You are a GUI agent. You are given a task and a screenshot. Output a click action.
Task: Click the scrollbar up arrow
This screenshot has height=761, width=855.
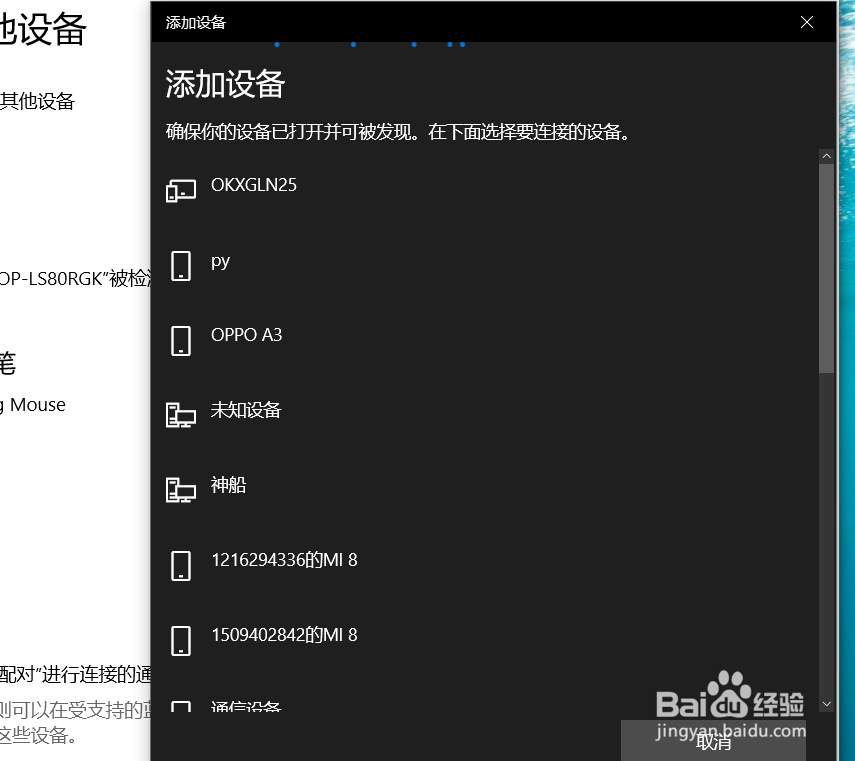coord(827,156)
